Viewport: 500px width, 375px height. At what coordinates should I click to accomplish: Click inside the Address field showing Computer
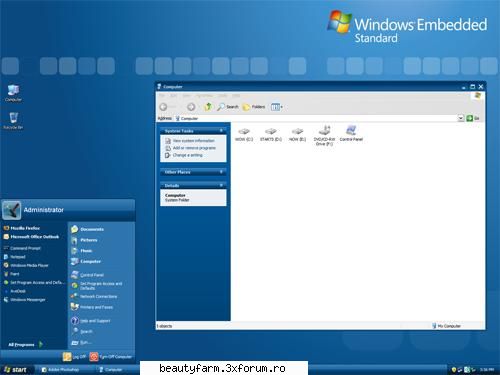(x=316, y=118)
